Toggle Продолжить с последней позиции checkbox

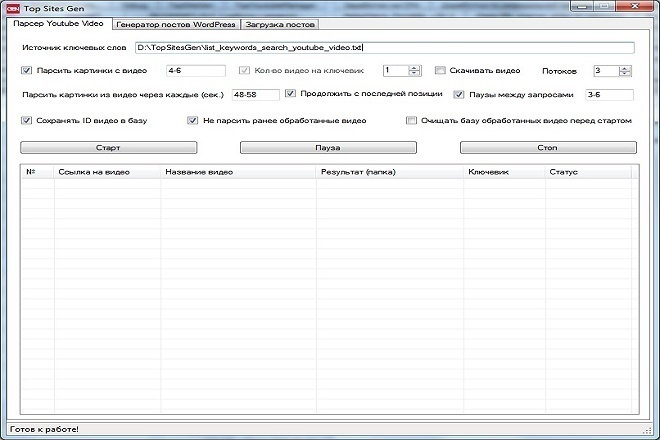[x=290, y=93]
